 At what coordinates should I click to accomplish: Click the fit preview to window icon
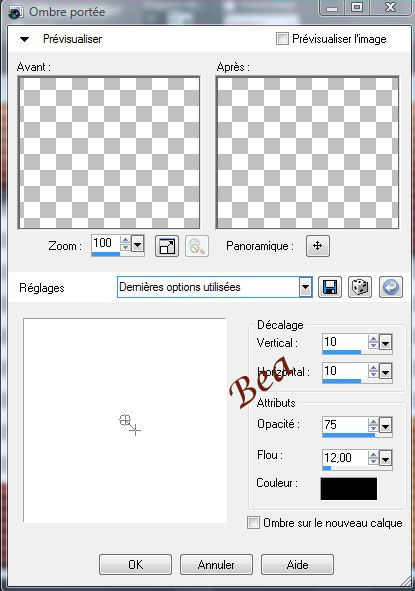click(x=167, y=246)
